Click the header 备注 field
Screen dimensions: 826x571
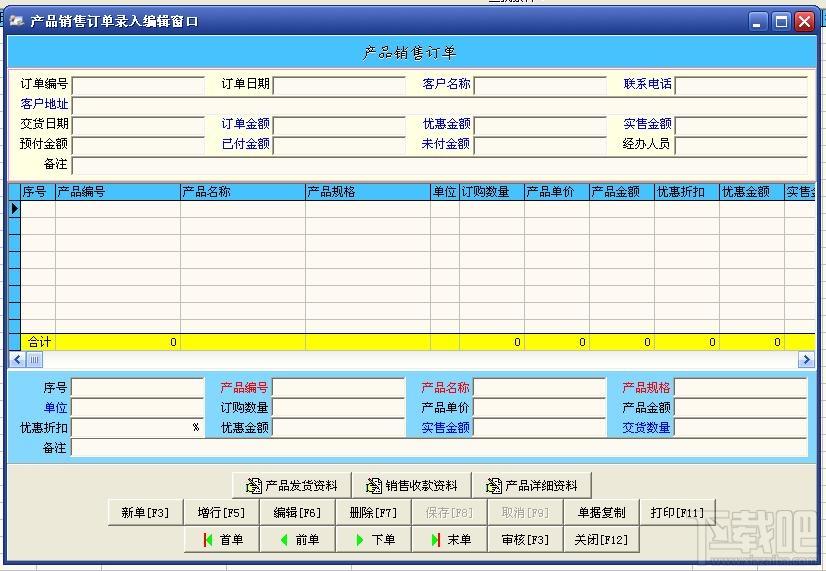pos(439,165)
